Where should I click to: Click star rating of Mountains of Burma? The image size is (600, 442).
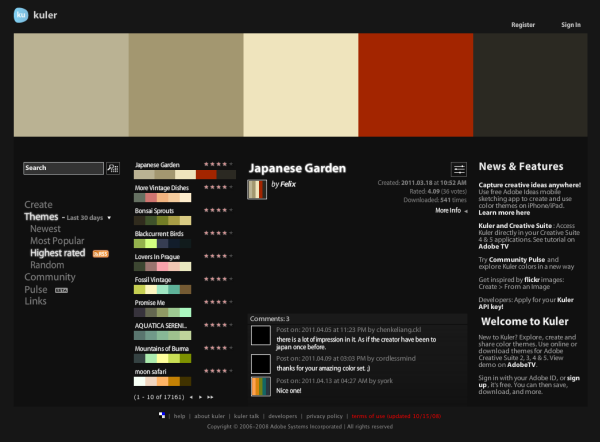coord(218,348)
